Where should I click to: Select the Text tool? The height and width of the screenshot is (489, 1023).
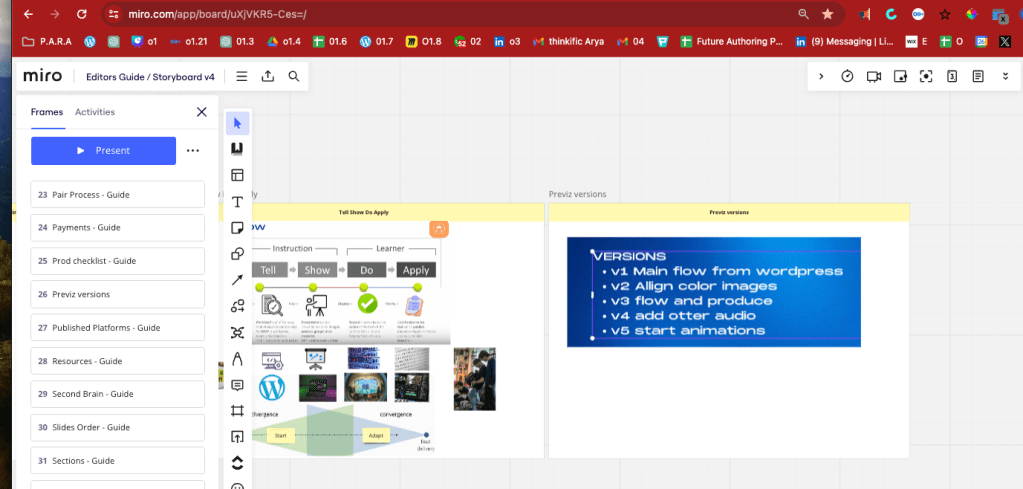[237, 201]
